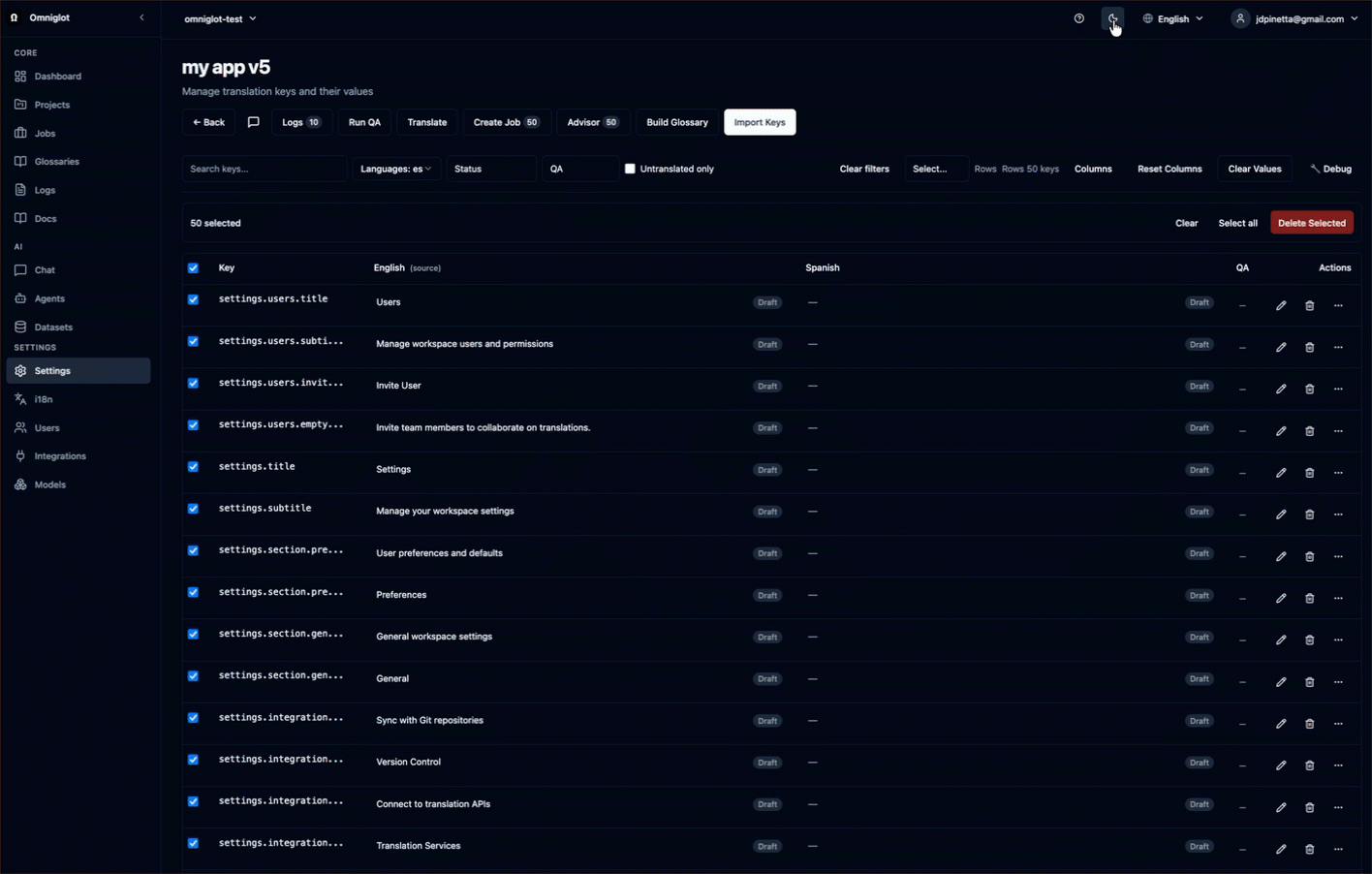The height and width of the screenshot is (874, 1372).
Task: Edit the 'Invite User' row with pencil
Action: tap(1281, 389)
